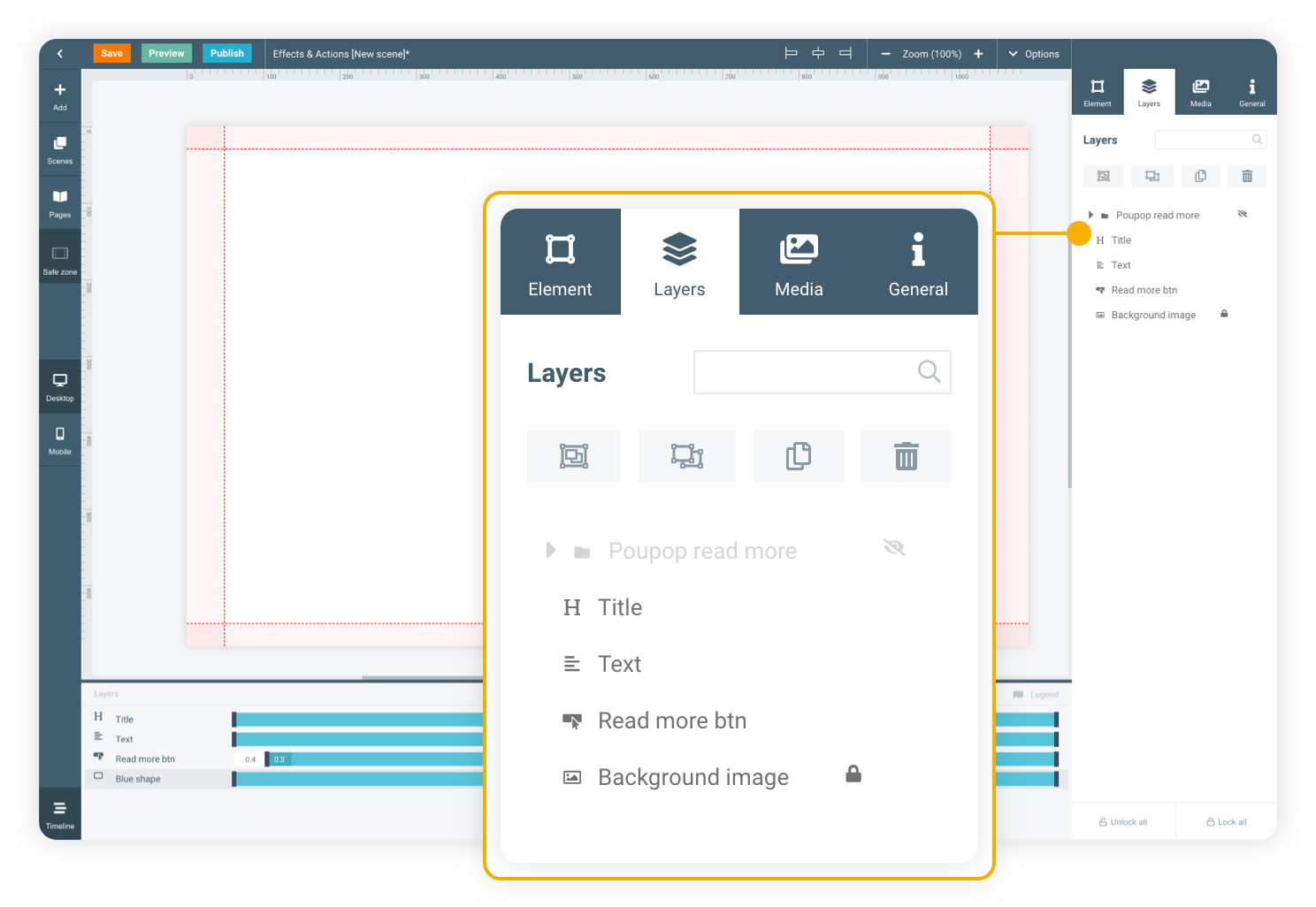This screenshot has width=1316, height=907.
Task: Click the large magnifier icon in enlarged callout
Action: 929,371
